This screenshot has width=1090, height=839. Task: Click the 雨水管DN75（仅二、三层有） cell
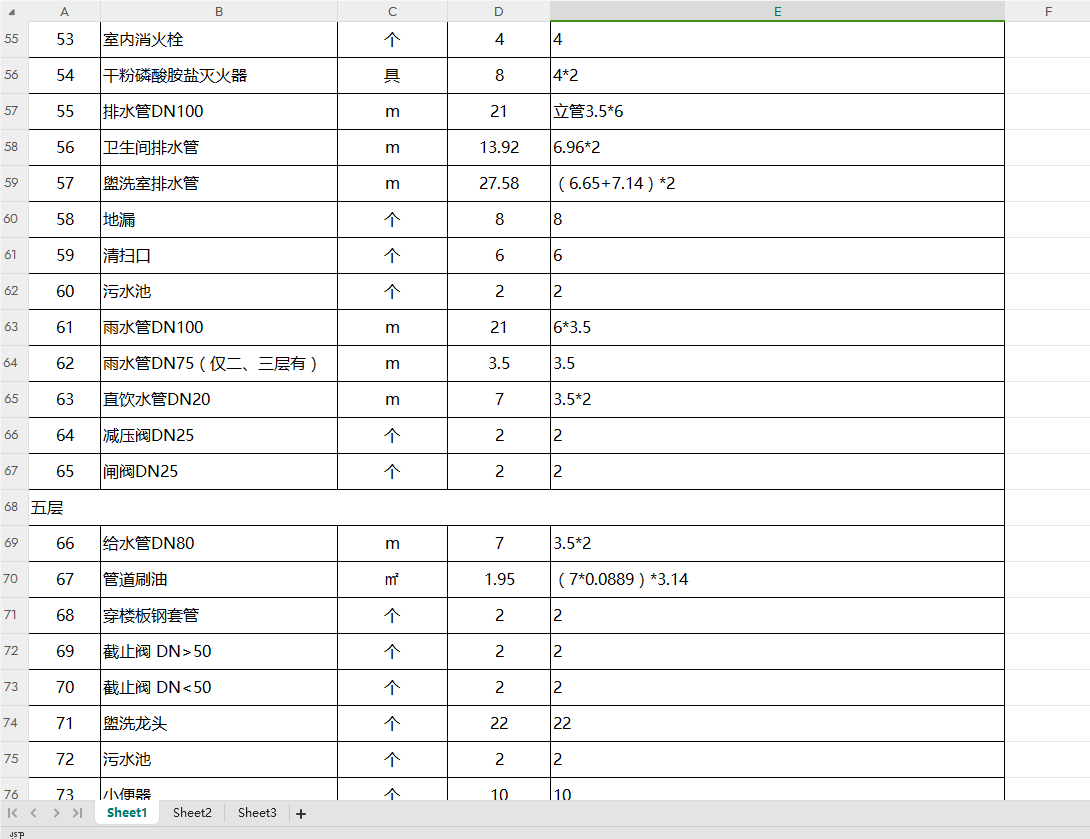[219, 364]
